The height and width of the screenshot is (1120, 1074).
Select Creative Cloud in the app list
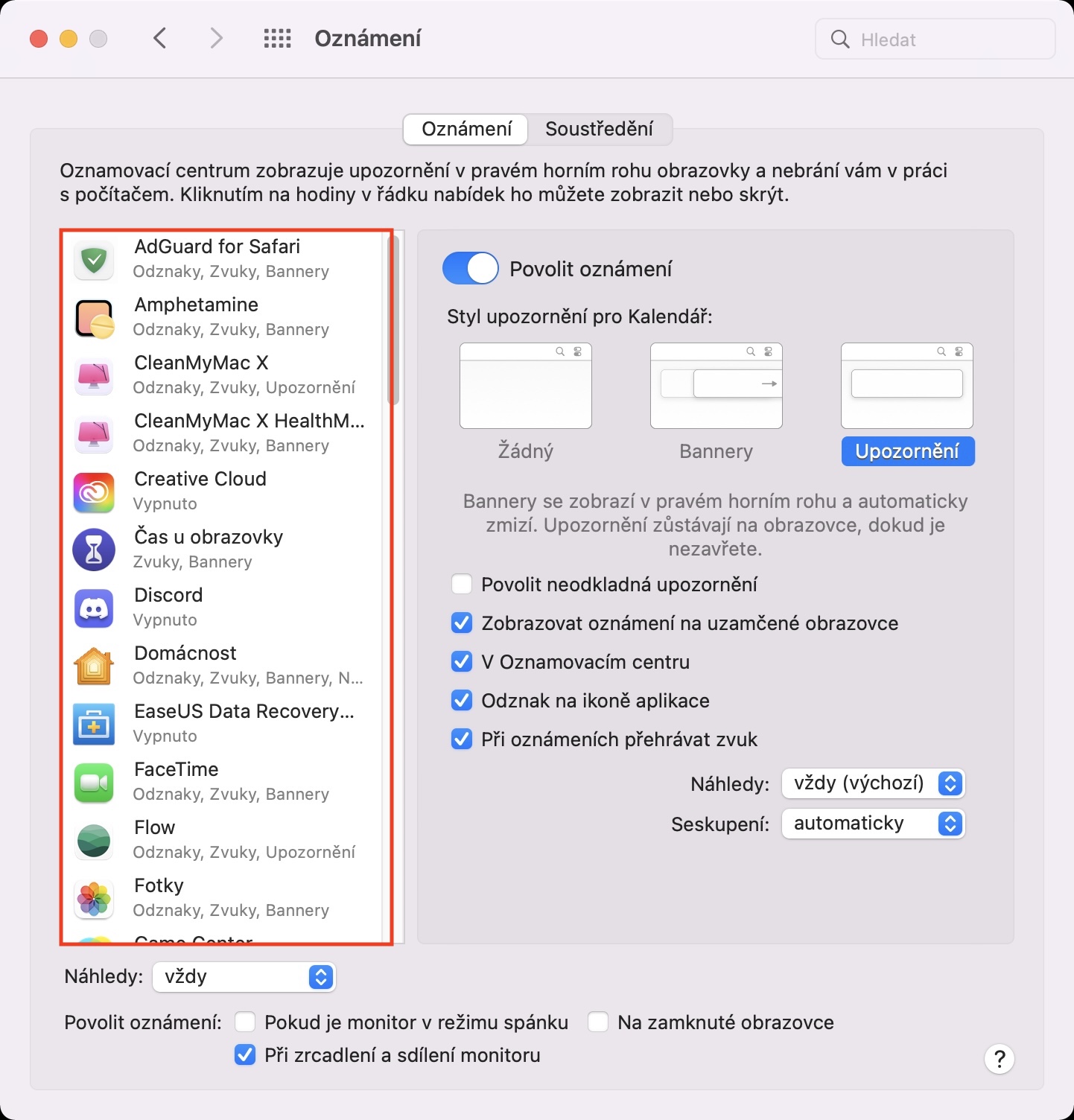click(x=222, y=492)
